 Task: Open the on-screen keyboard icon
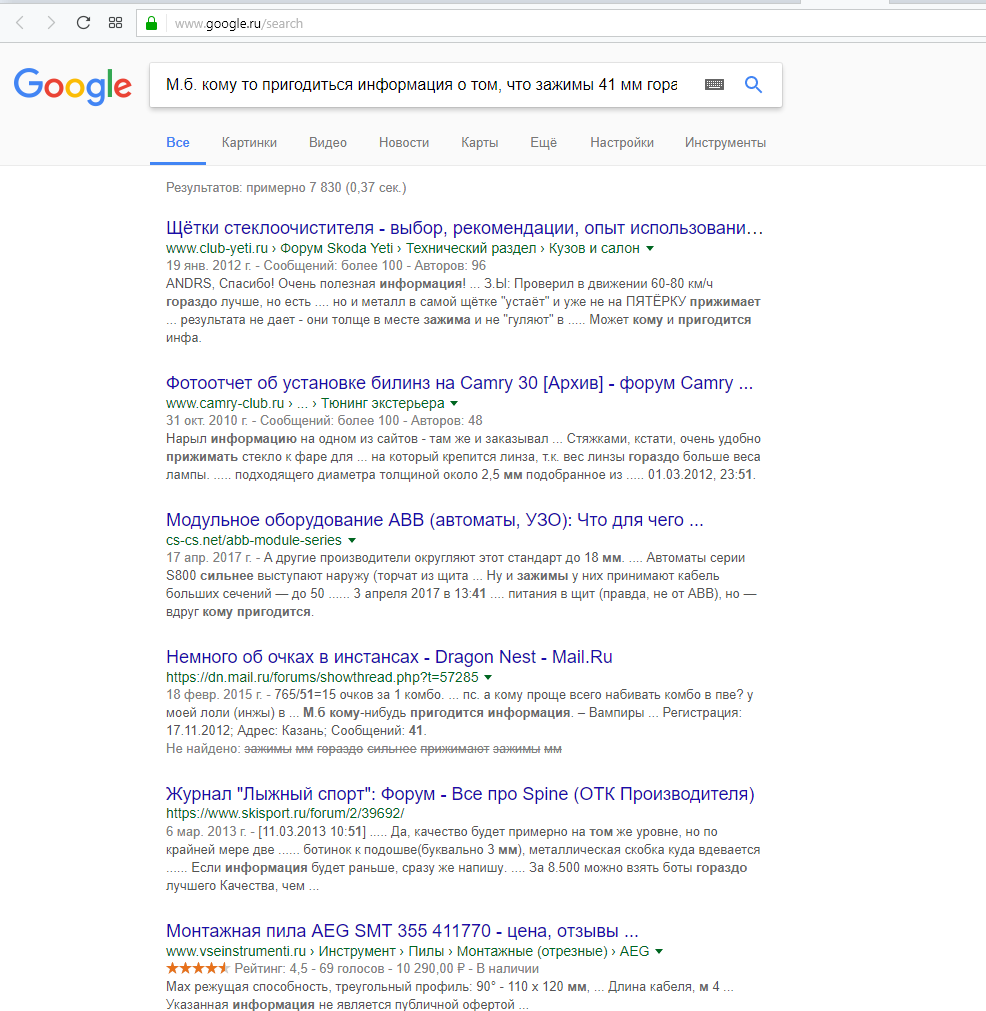click(714, 85)
